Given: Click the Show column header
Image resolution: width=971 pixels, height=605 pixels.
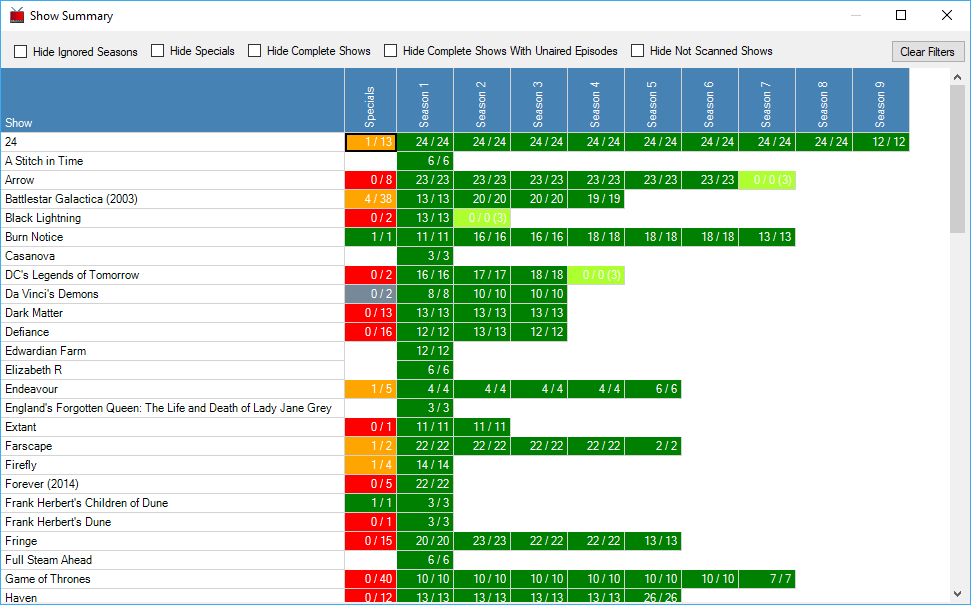Looking at the screenshot, I should coord(173,100).
